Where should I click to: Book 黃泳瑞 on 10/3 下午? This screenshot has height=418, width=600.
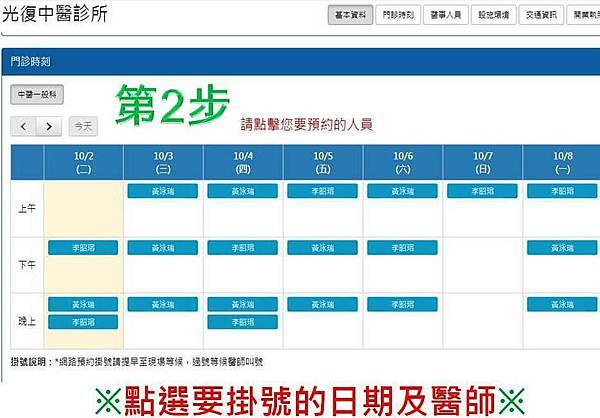[163, 248]
